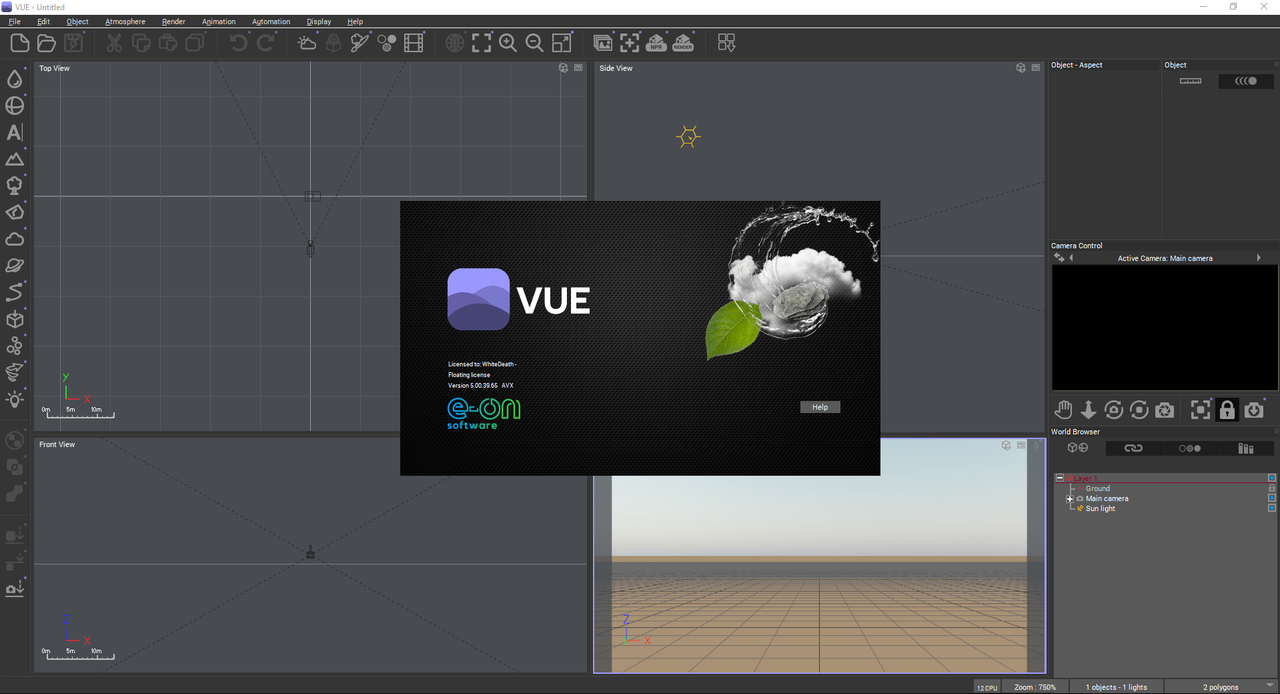Open the Atmosphere menu
This screenshot has width=1280, height=694.
click(x=125, y=21)
